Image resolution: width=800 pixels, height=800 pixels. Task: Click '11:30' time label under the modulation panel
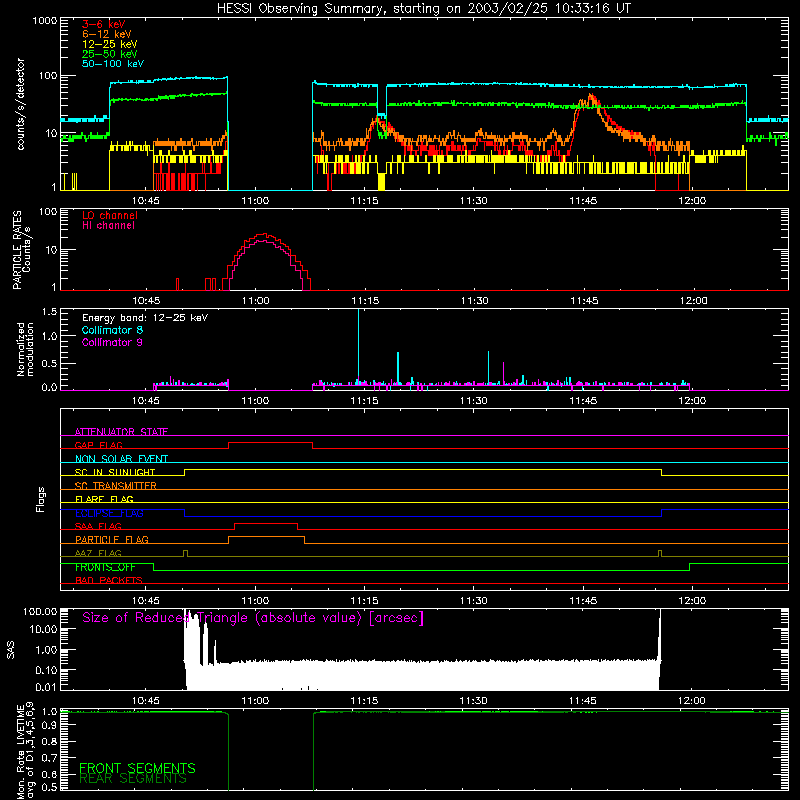tap(473, 401)
